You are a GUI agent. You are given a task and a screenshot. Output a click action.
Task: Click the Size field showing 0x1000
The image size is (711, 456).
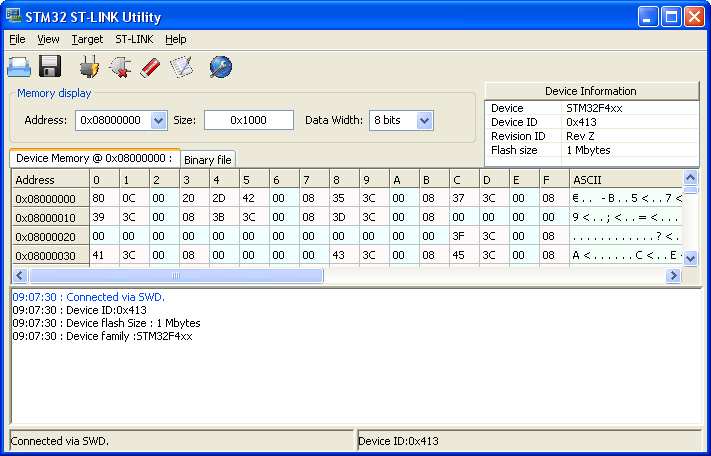pos(248,120)
